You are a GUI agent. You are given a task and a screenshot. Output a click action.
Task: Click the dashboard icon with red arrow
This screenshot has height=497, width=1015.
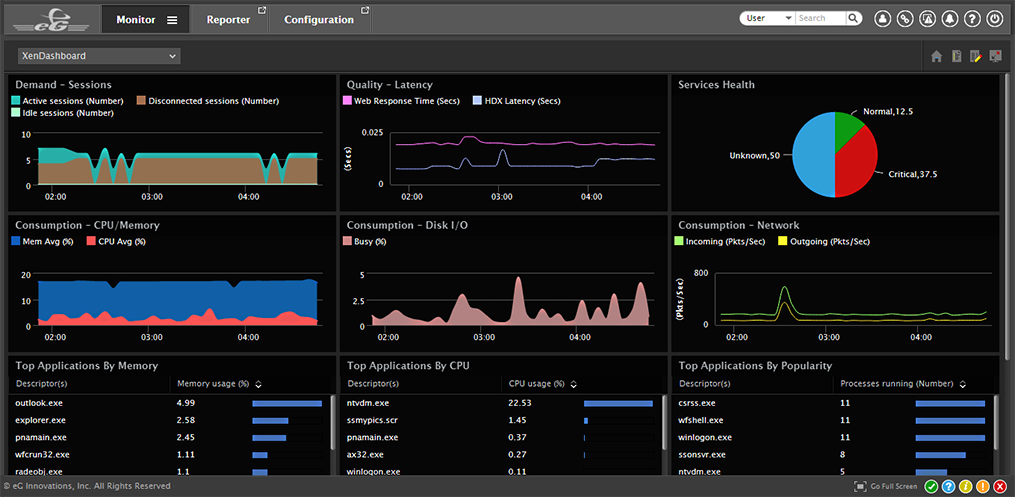point(996,56)
